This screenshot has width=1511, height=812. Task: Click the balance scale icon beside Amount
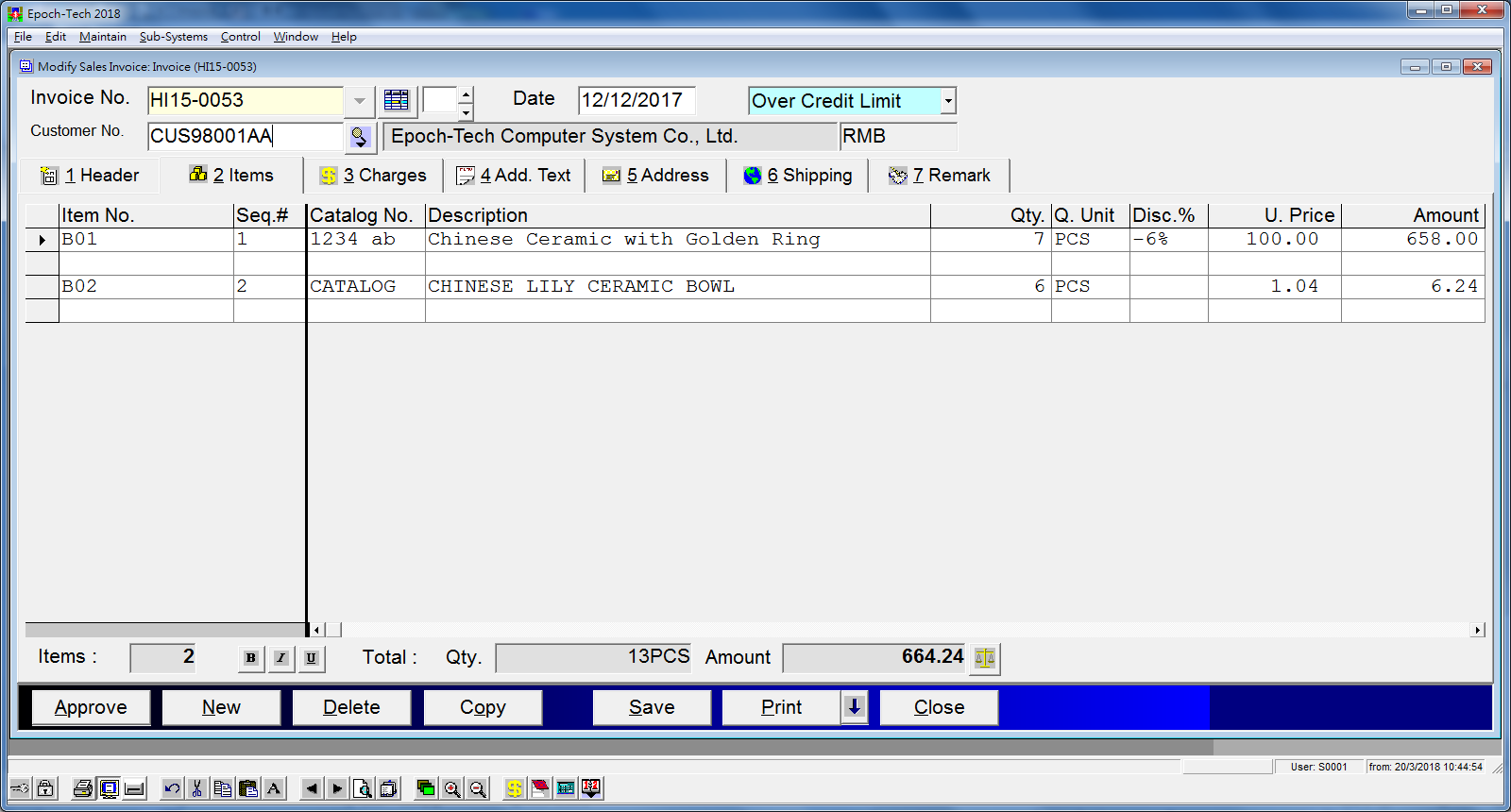point(984,658)
